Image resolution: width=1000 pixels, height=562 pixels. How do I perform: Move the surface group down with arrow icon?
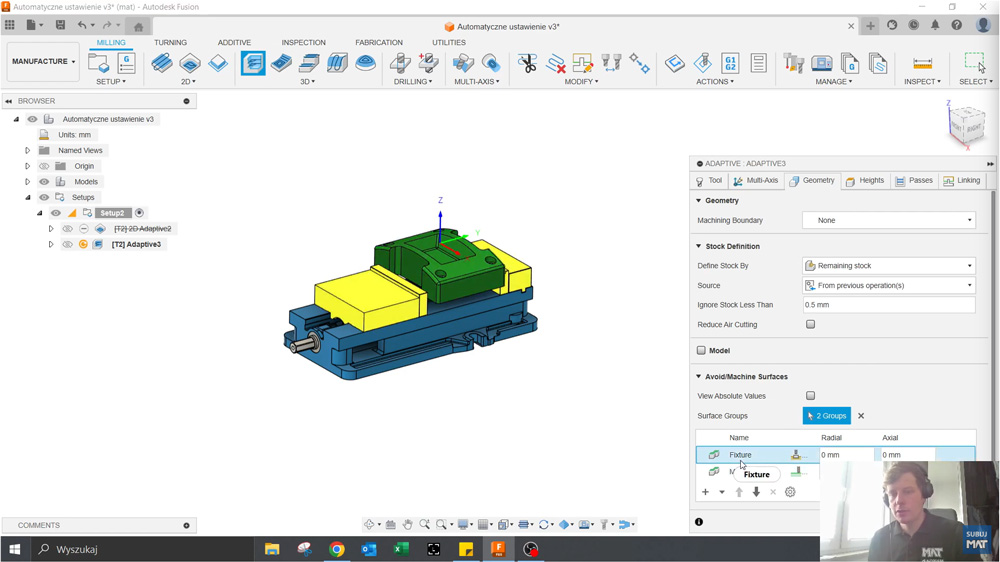tap(756, 492)
